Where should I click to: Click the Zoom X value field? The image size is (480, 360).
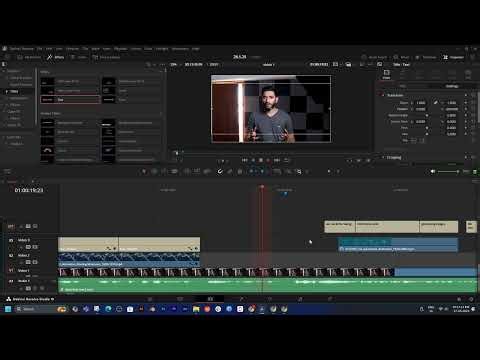421,103
